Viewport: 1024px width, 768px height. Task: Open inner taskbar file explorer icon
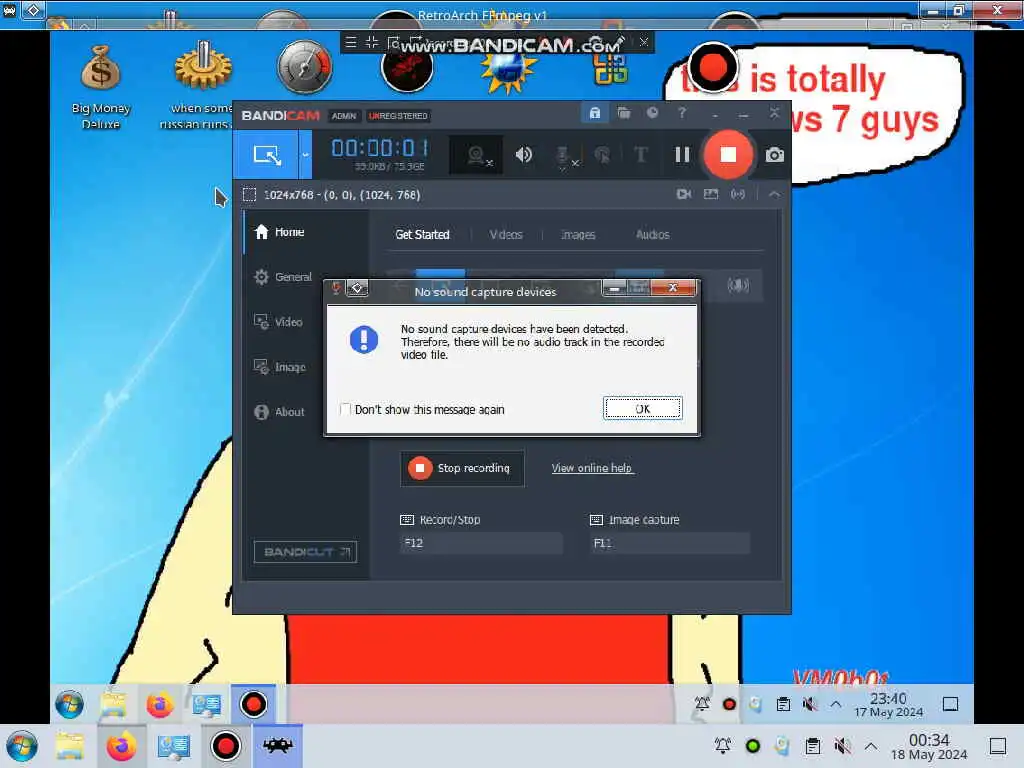113,704
